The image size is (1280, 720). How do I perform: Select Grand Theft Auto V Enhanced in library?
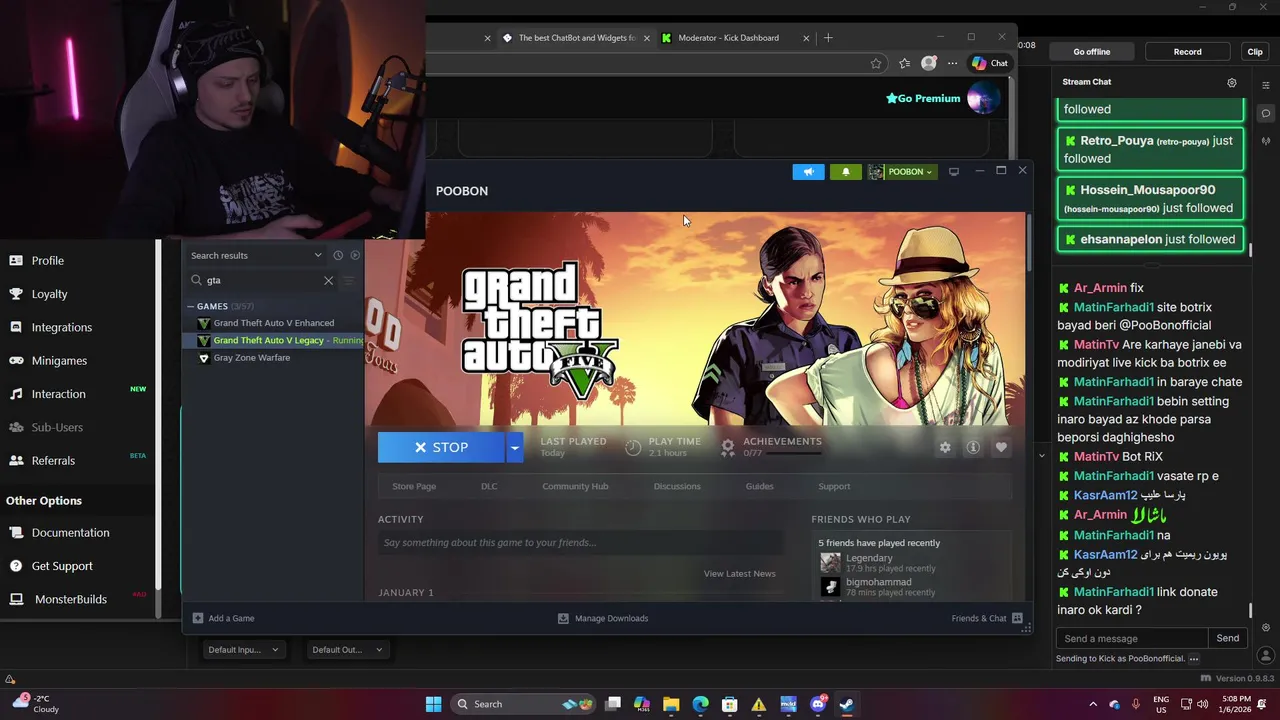[273, 323]
